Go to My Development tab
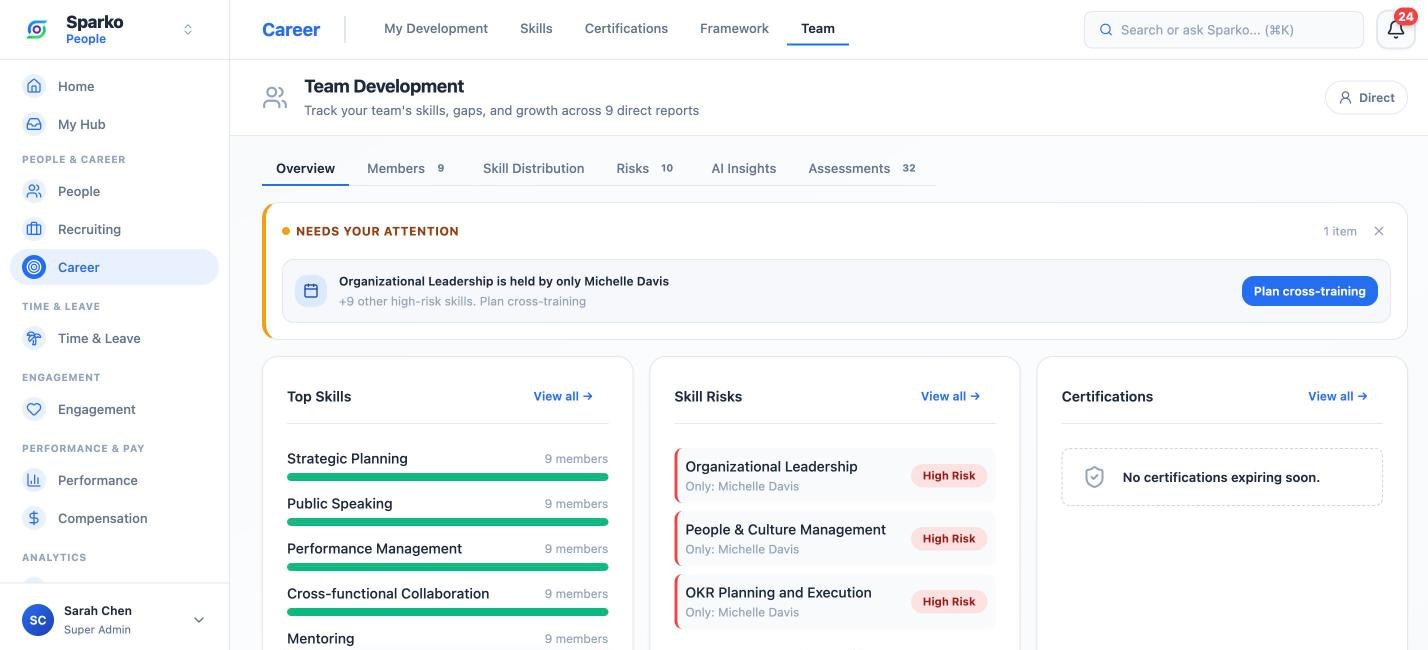 pos(436,29)
